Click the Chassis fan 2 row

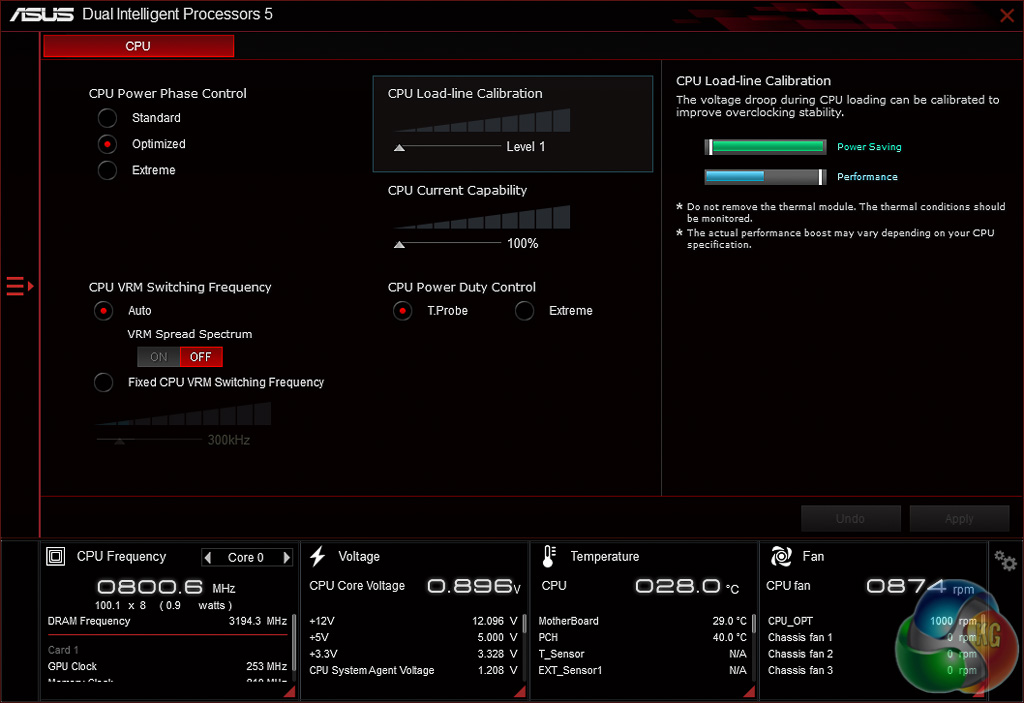872,654
